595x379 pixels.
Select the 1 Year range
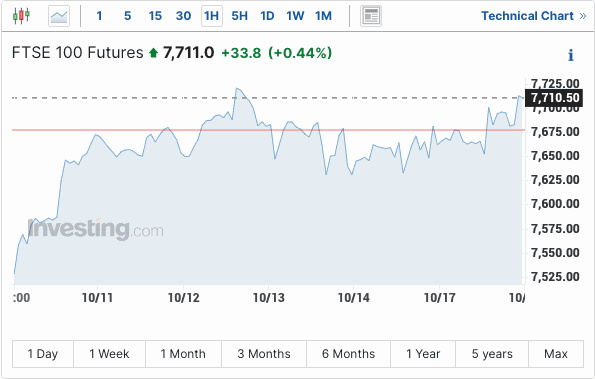(x=423, y=354)
